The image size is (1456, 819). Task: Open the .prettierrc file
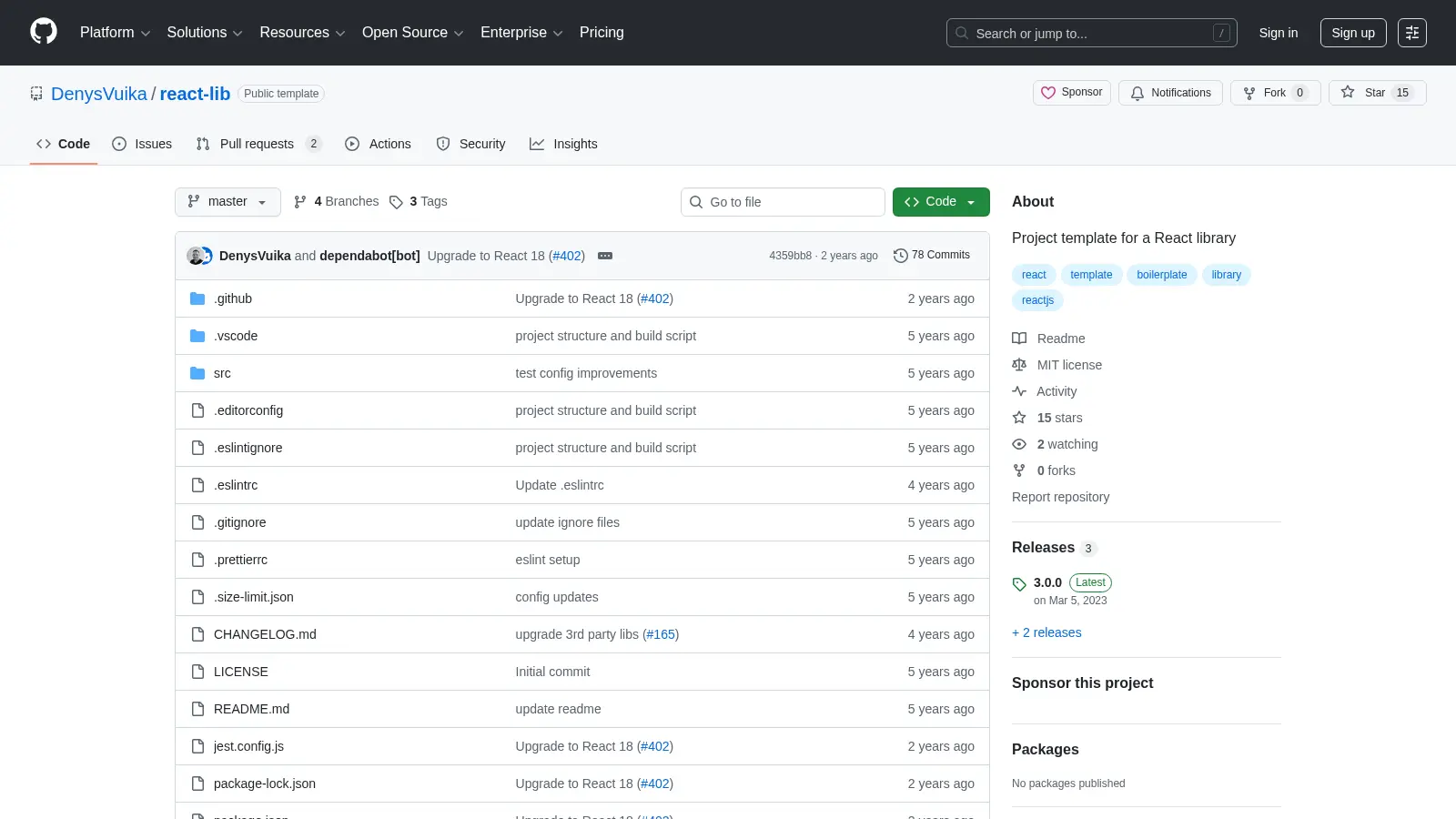pyautogui.click(x=240, y=560)
